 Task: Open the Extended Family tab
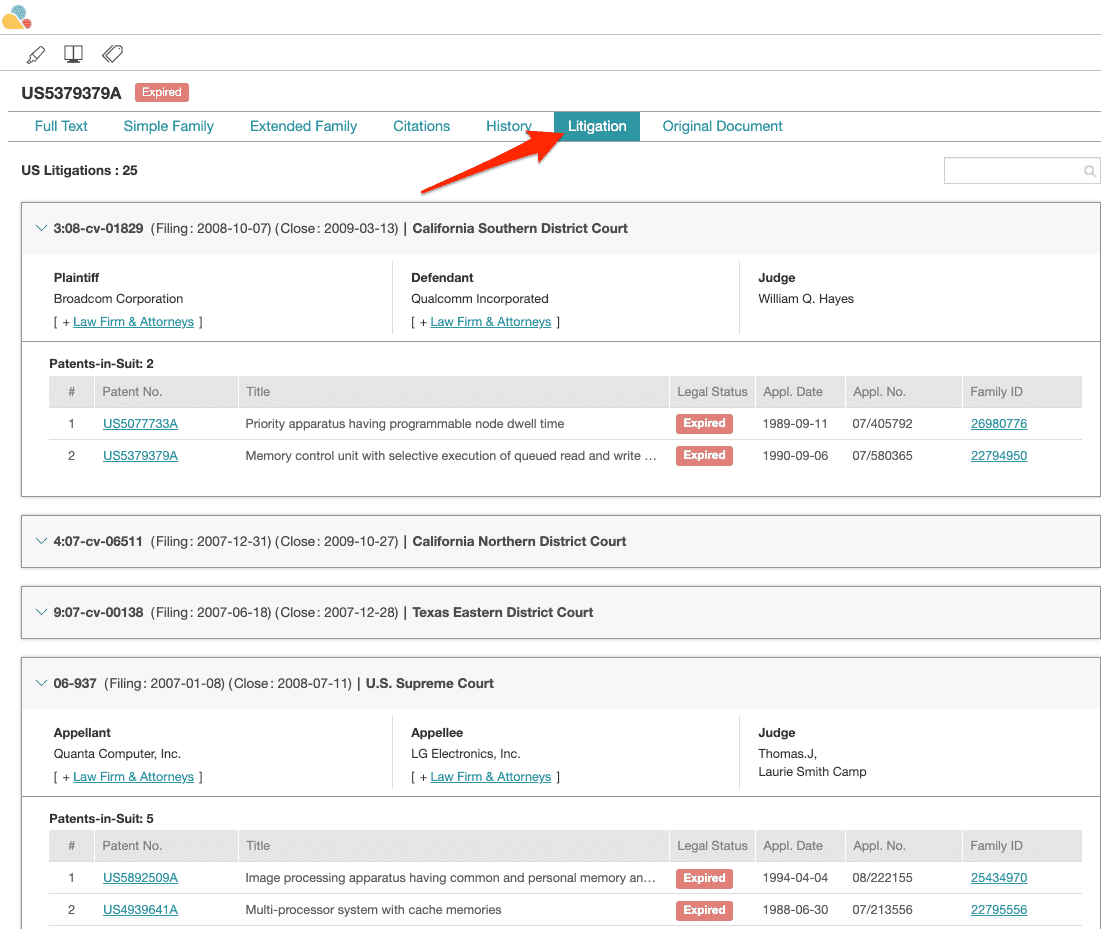pos(303,126)
